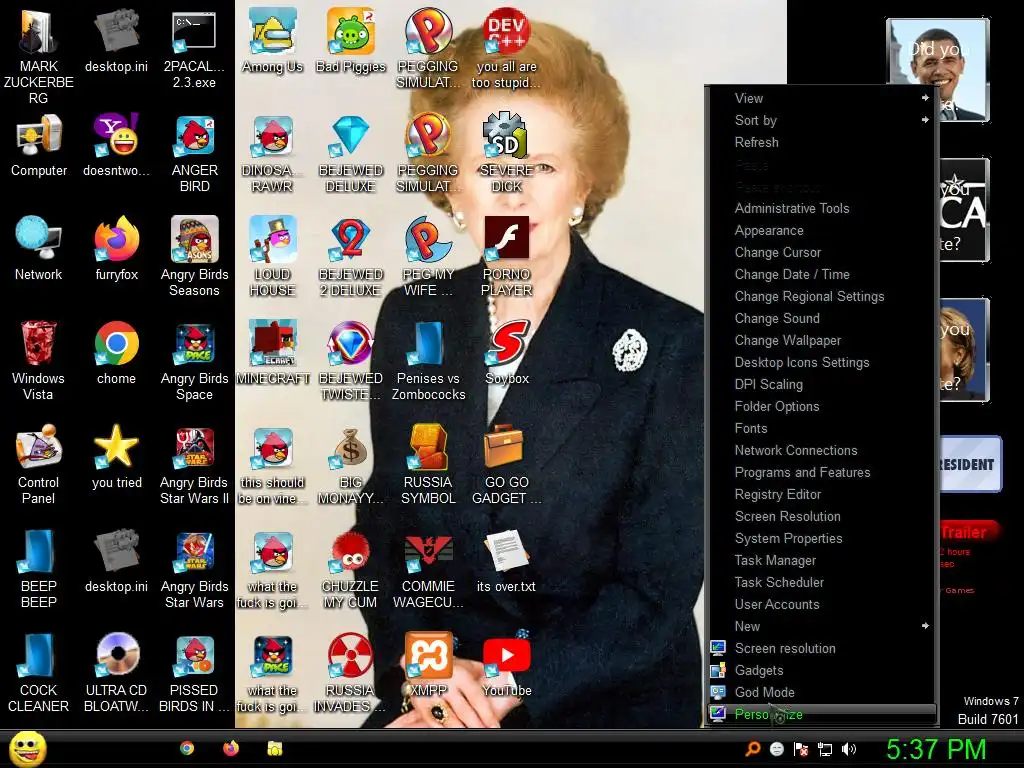Open Programs and Features entry
The image size is (1024, 768).
pyautogui.click(x=822, y=472)
